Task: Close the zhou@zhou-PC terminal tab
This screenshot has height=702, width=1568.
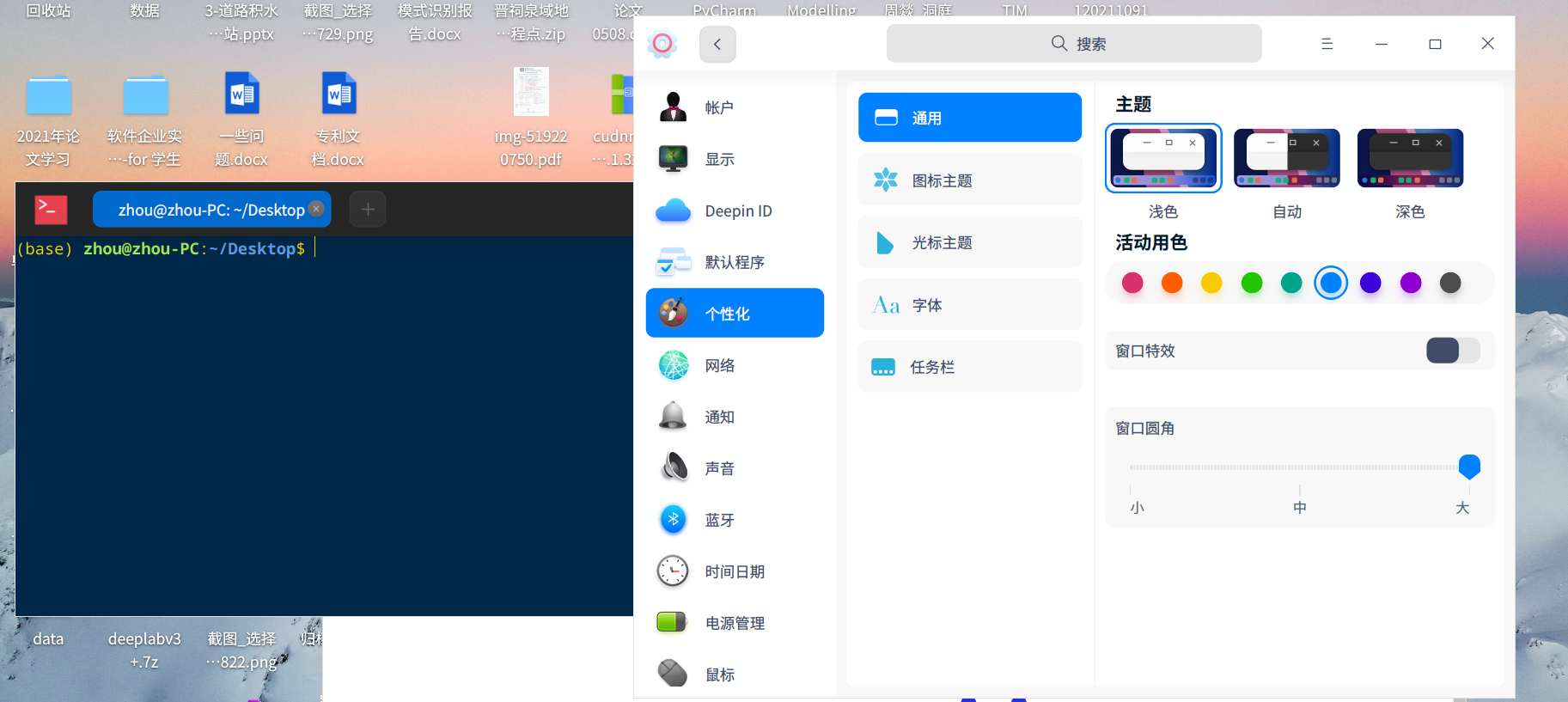Action: click(x=316, y=209)
